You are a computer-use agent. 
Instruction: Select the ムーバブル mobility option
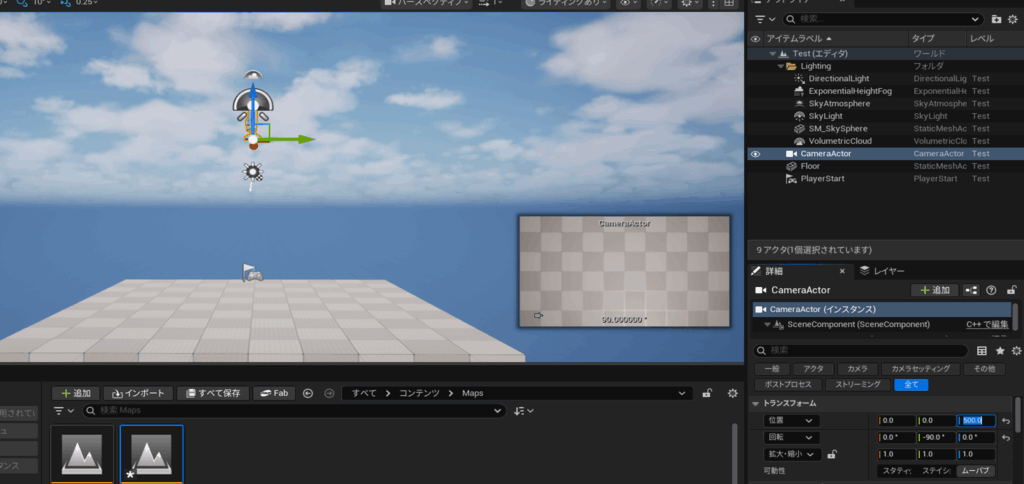(x=976, y=470)
